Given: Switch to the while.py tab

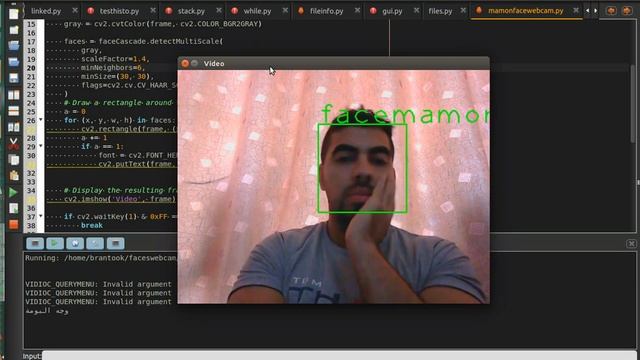Looking at the screenshot, I should click(x=257, y=11).
